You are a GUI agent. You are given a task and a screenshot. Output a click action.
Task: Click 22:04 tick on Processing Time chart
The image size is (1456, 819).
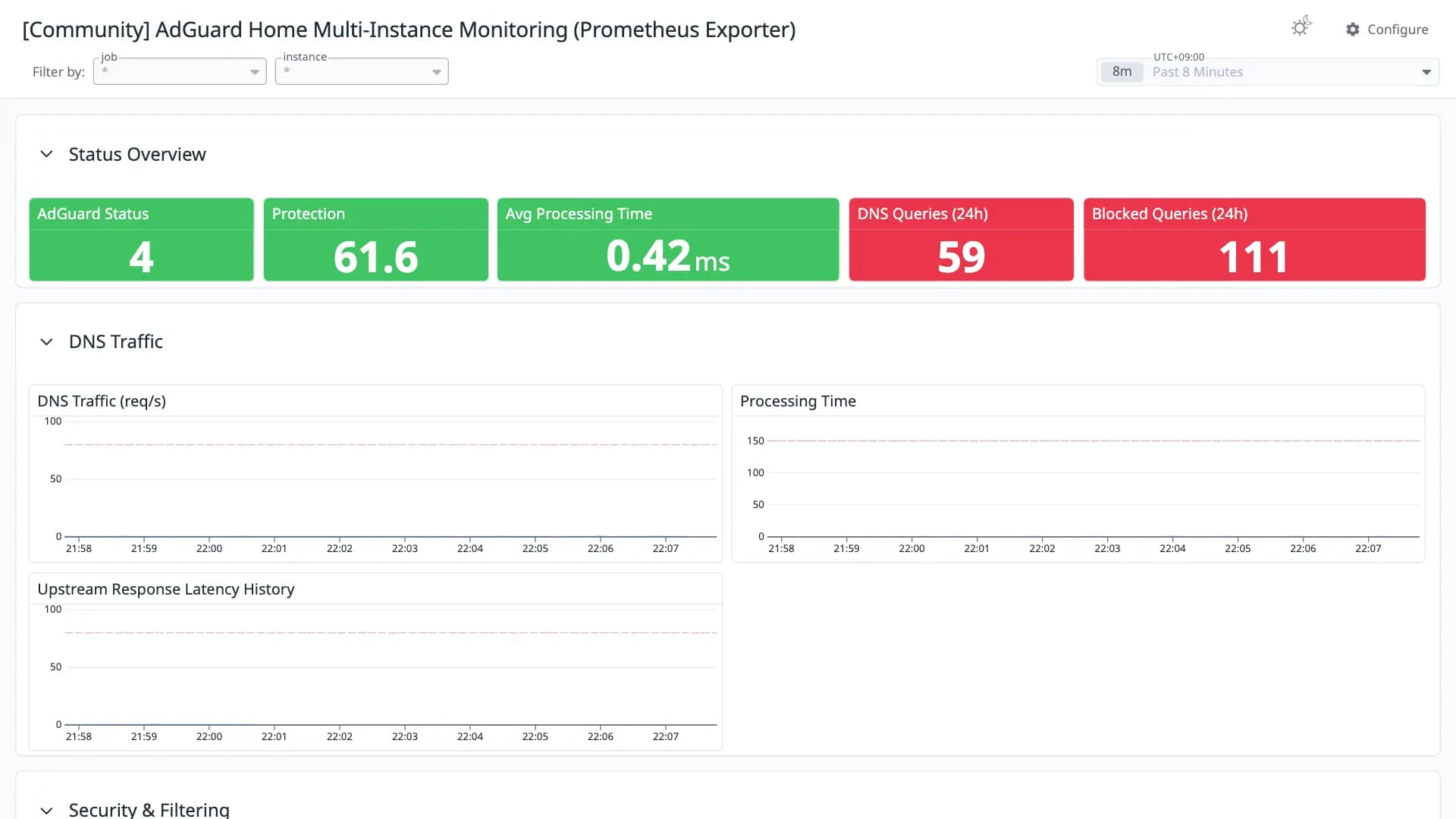tap(1172, 548)
